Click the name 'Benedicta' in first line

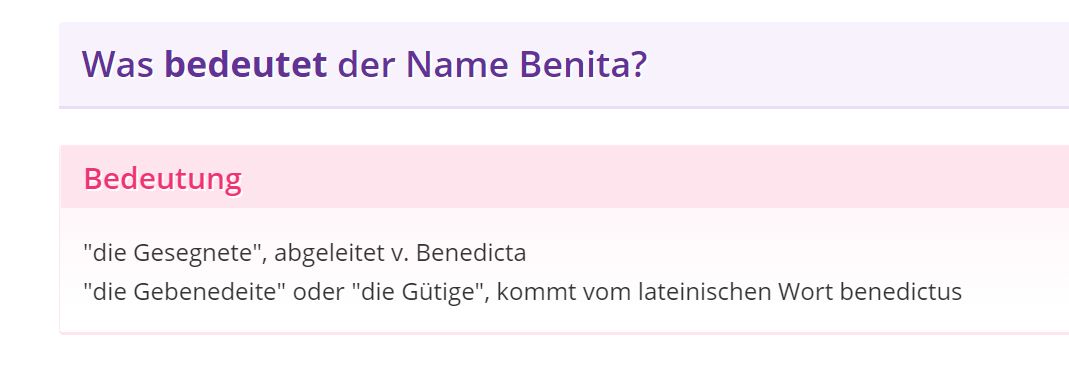click(470, 253)
